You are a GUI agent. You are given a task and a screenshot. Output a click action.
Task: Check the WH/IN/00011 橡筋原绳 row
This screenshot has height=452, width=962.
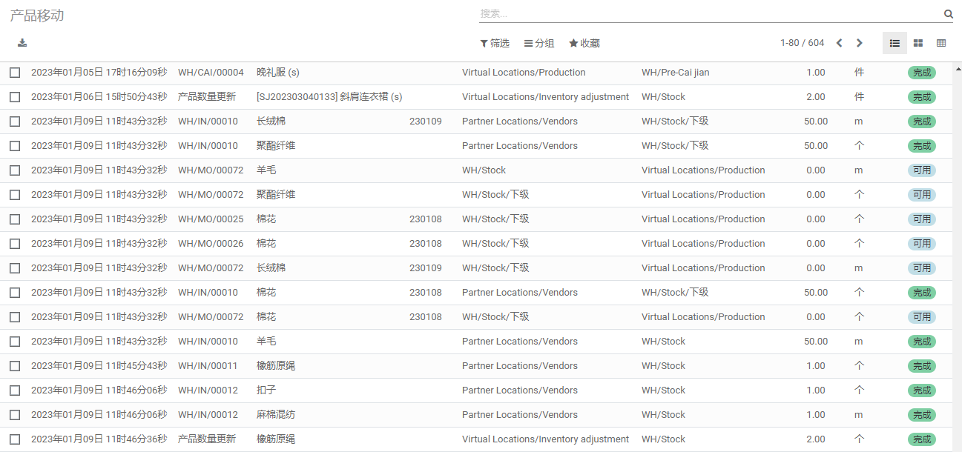tap(15, 366)
